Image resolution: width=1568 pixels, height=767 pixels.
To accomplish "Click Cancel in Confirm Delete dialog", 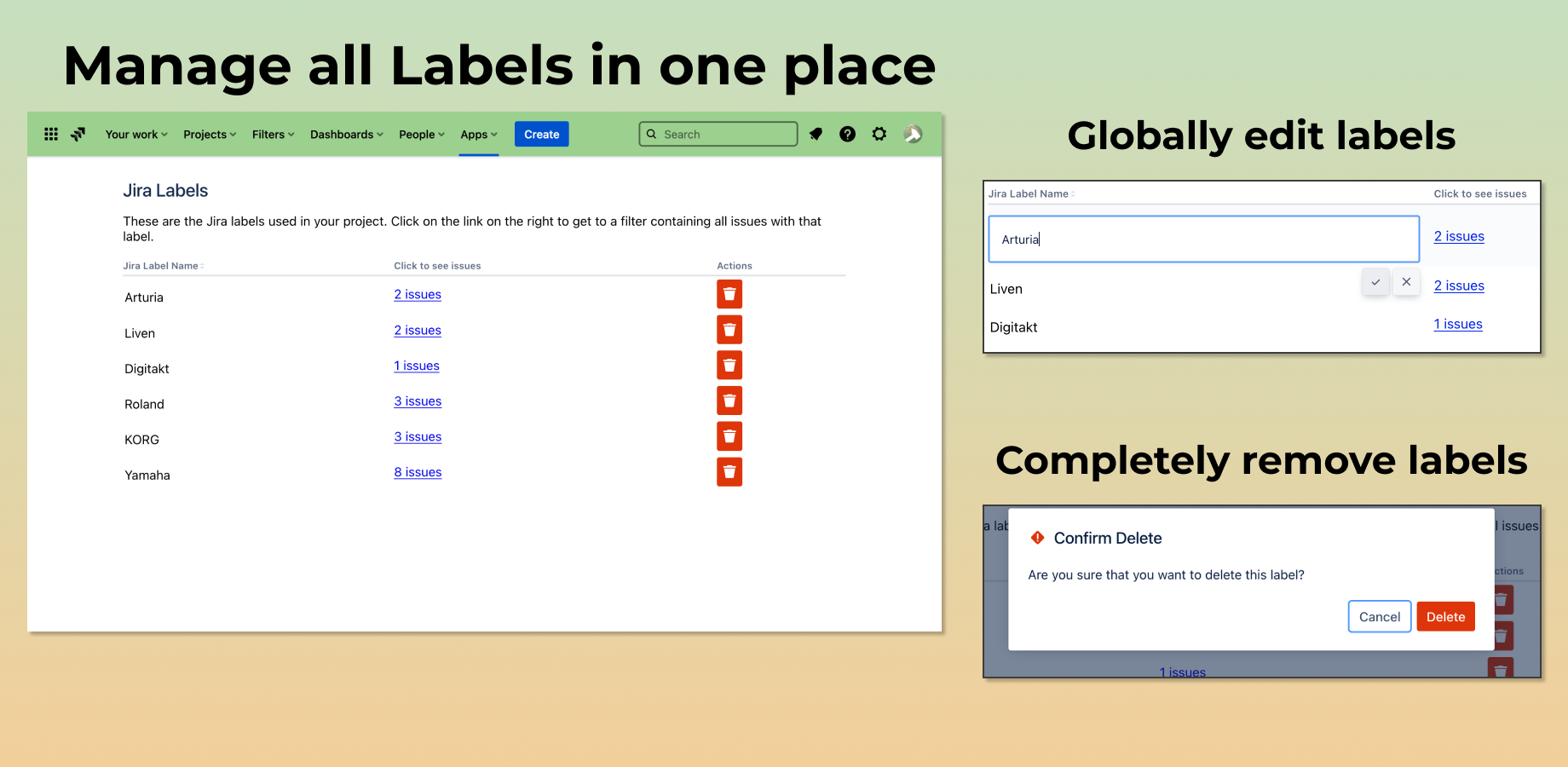I will tap(1380, 617).
